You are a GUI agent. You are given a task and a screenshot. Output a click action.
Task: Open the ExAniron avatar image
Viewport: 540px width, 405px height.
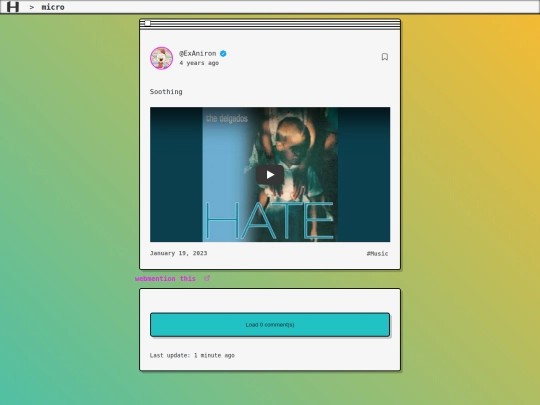162,58
